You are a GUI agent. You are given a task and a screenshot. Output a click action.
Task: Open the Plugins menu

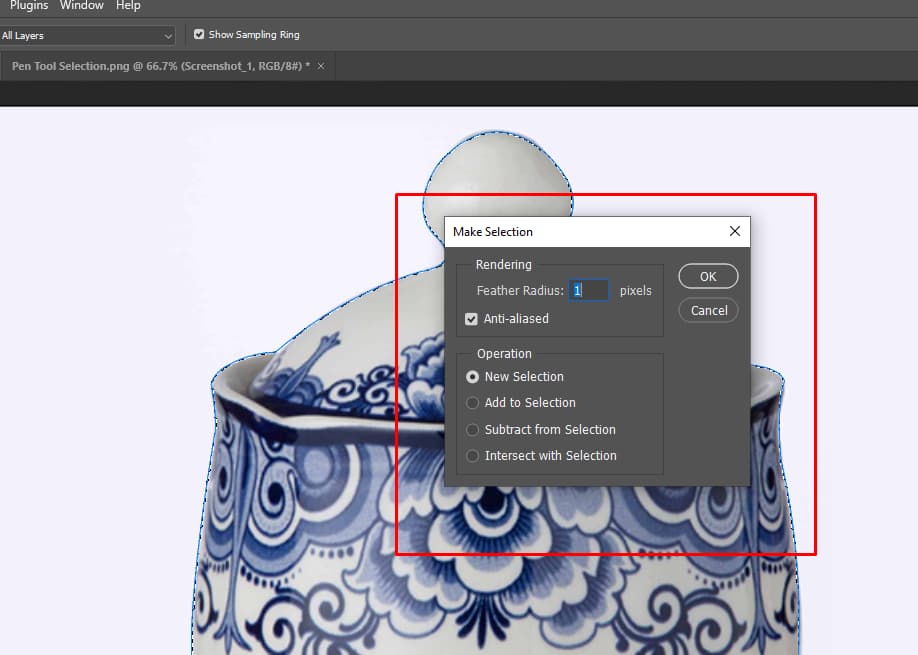tap(29, 5)
